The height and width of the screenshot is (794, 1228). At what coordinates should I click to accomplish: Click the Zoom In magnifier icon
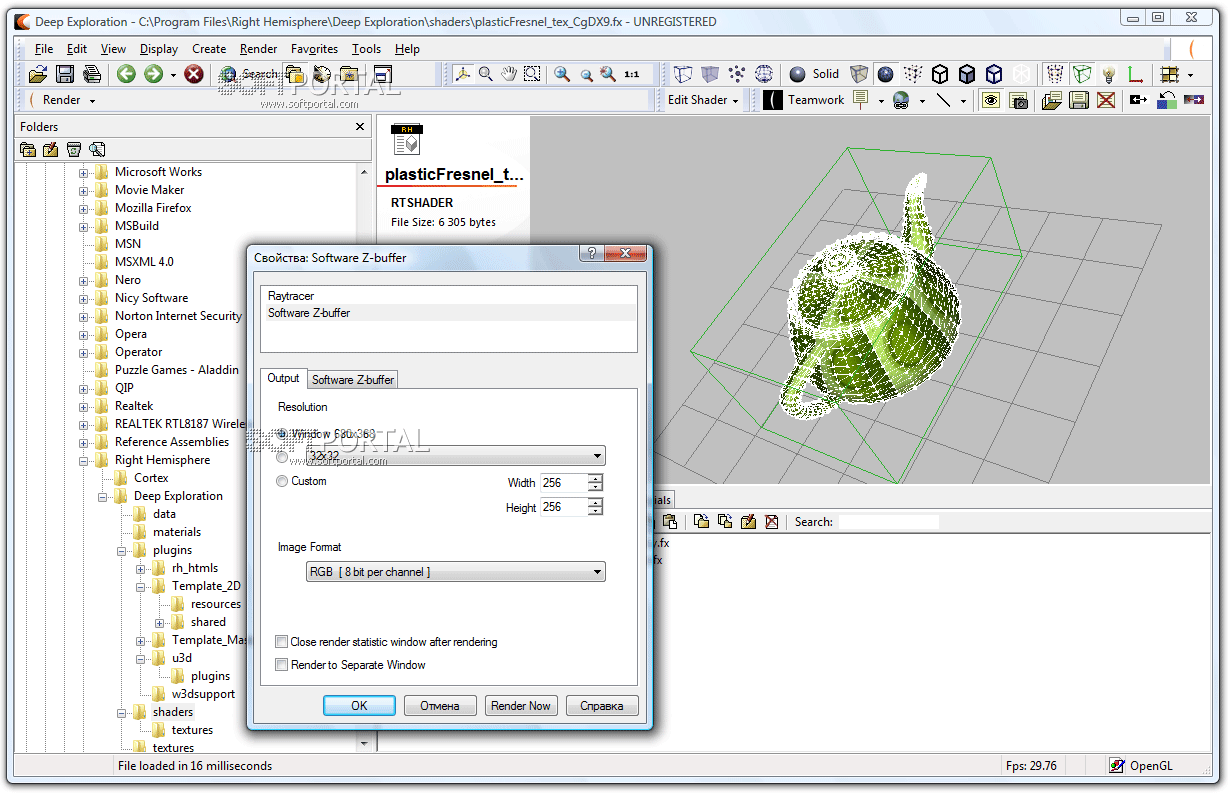562,74
